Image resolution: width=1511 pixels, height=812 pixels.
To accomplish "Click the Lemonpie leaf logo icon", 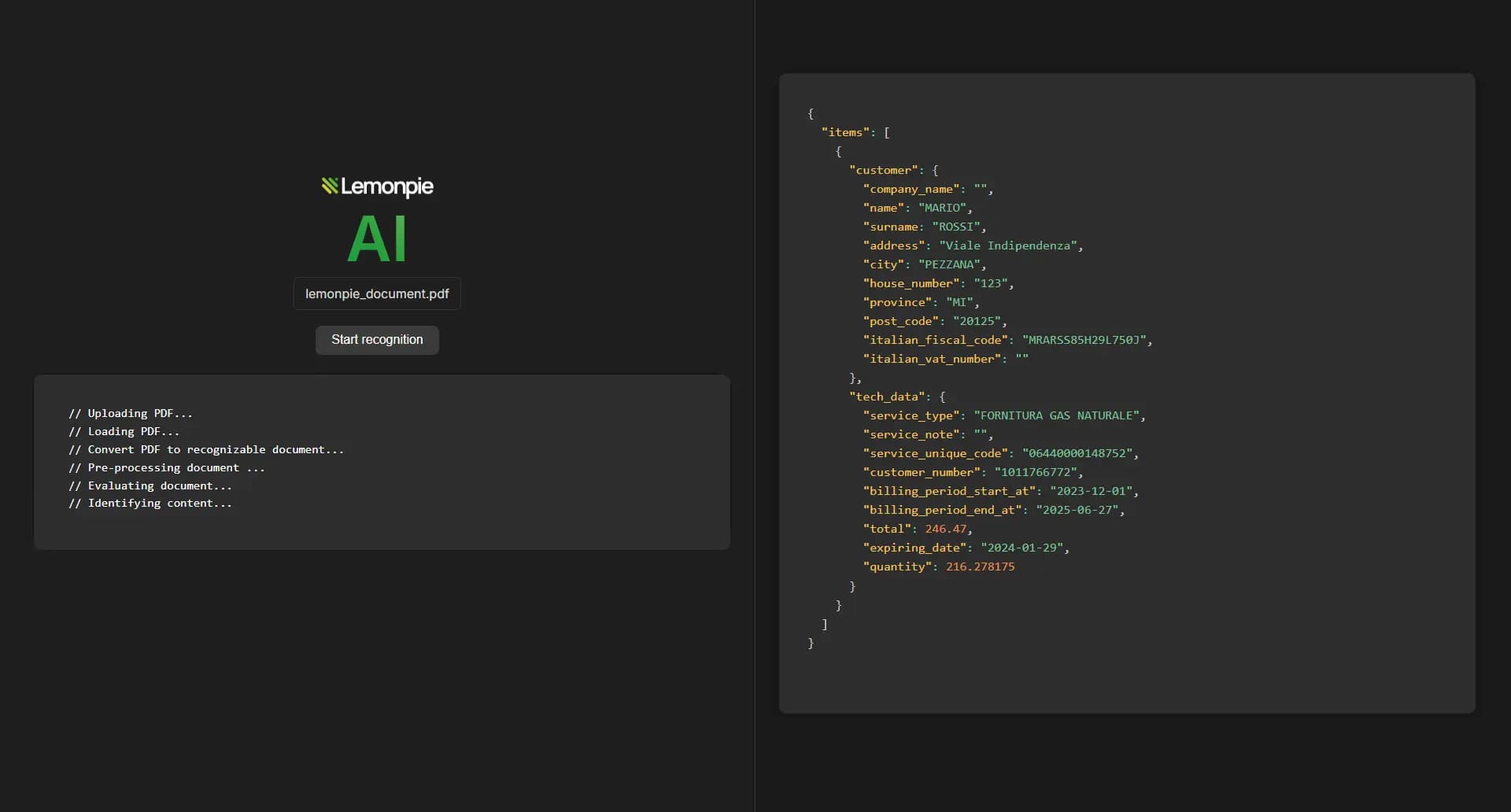I will (x=329, y=187).
